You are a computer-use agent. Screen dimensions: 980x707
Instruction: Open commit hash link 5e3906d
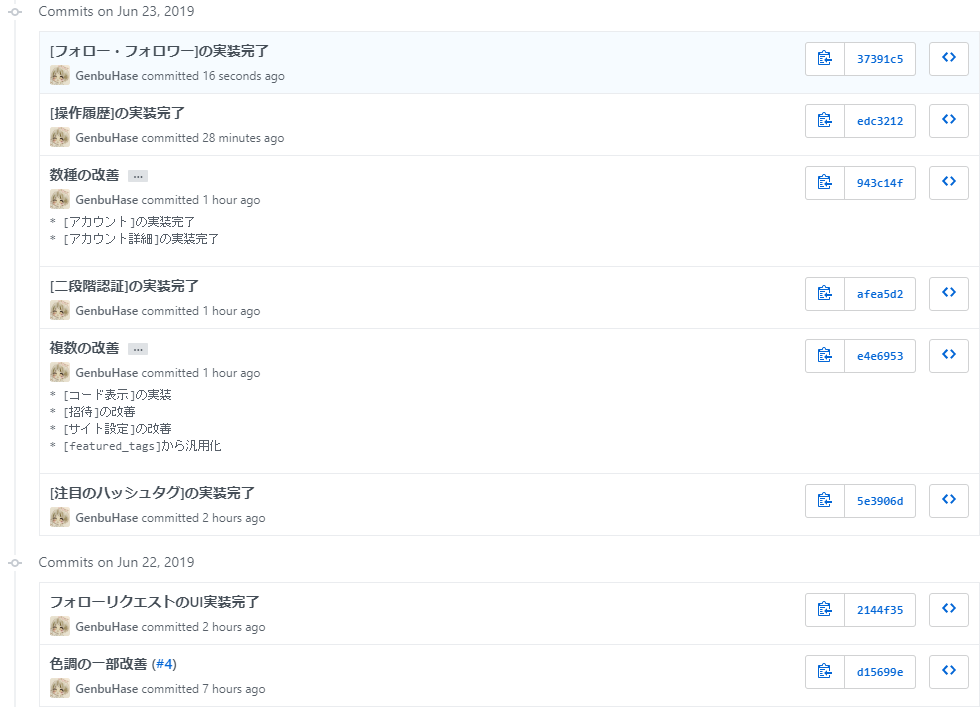[880, 501]
